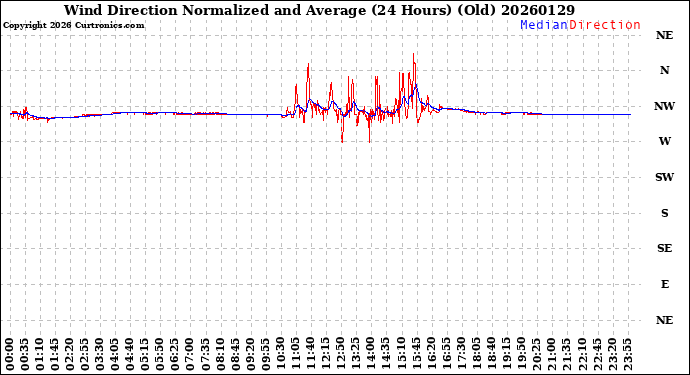This screenshot has width=690, height=375.
Task: Click the 09:20 time axis label
Action: (x=250, y=355)
